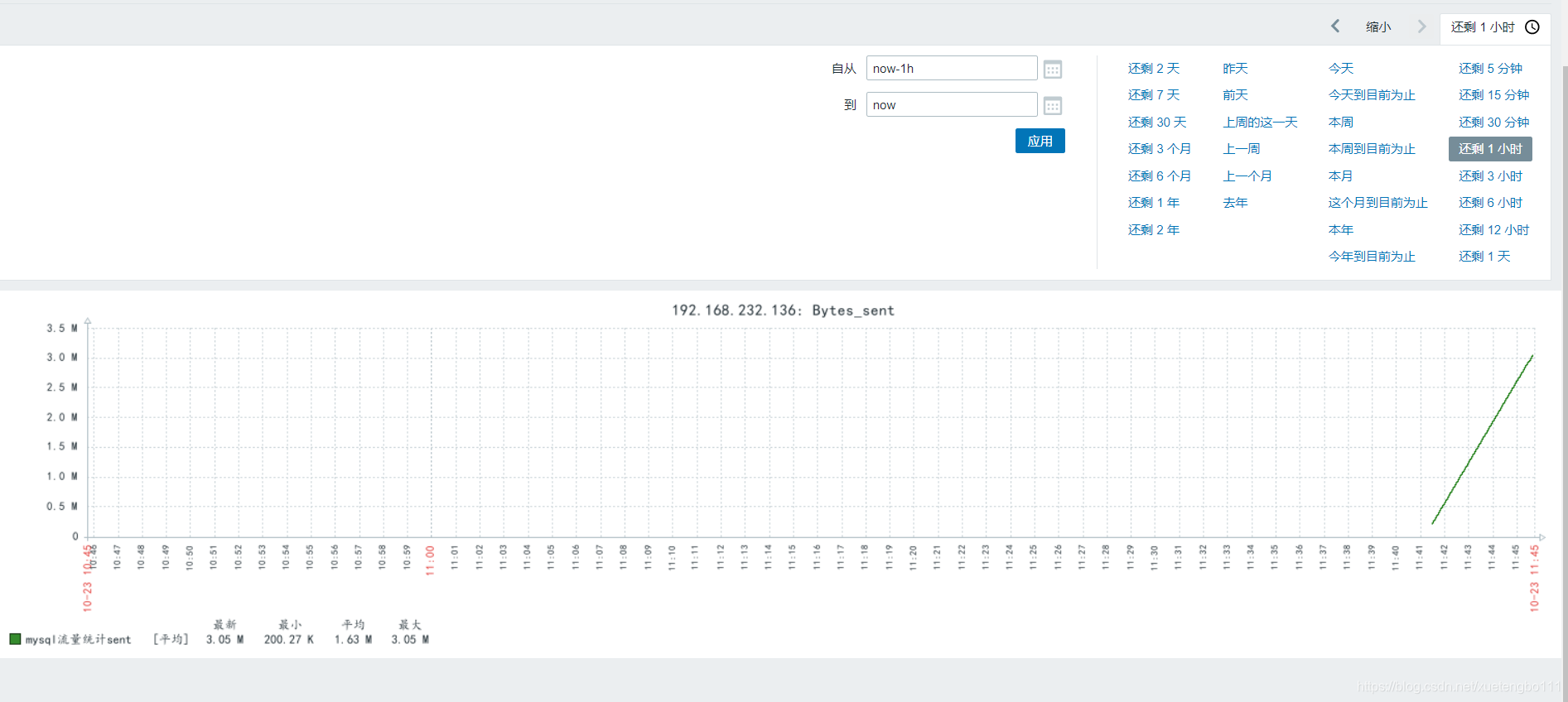Click the highlighted 还剩 1 小时 option
This screenshot has width=1568, height=702.
tap(1490, 149)
